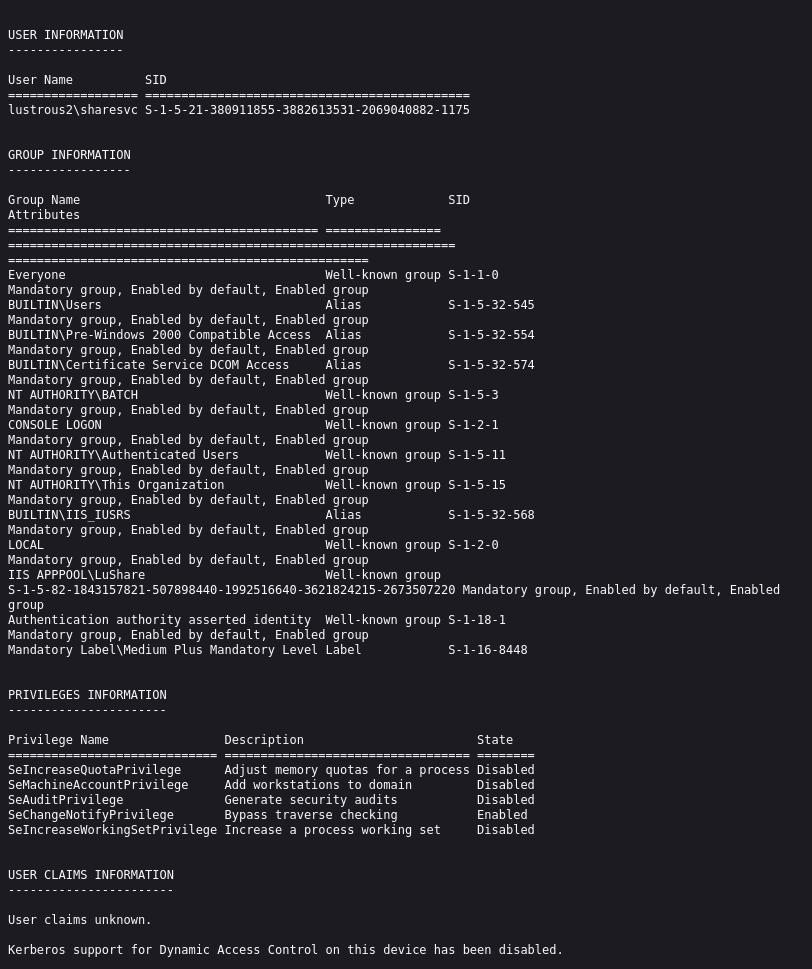Image resolution: width=812 pixels, height=969 pixels.
Task: Click the Kerberos support message line
Action: point(285,950)
